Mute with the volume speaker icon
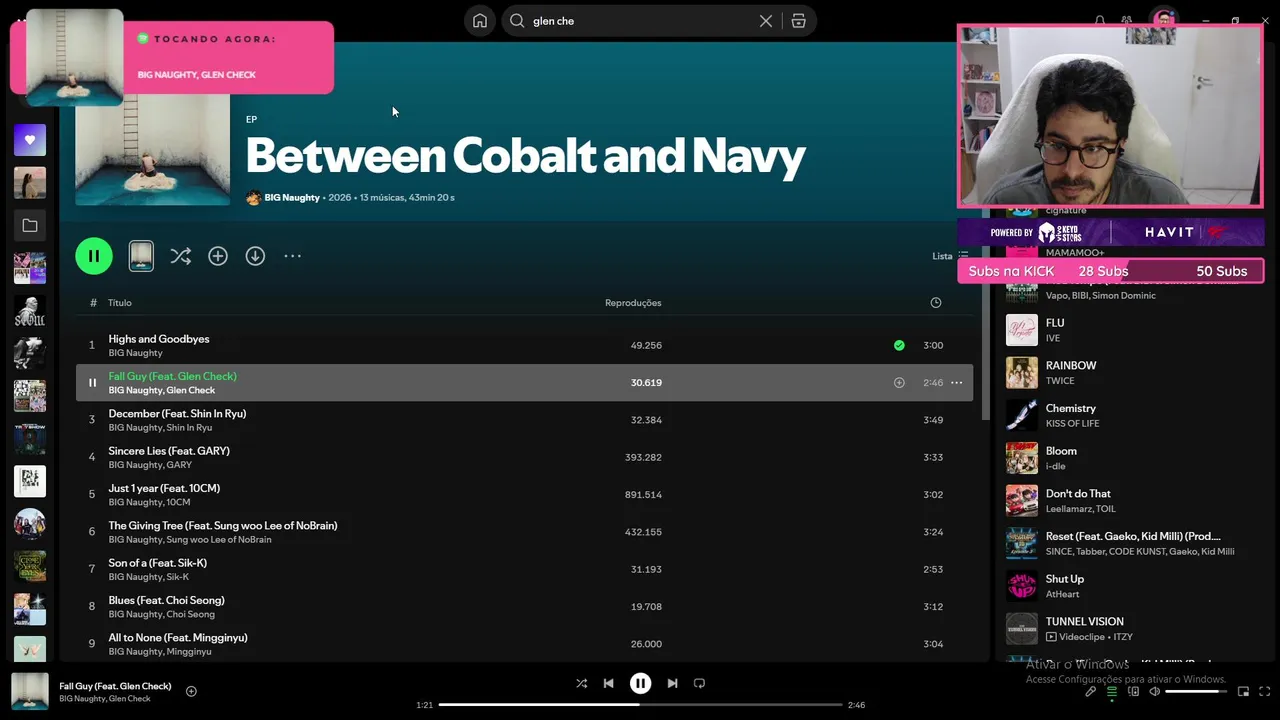The height and width of the screenshot is (720, 1280). [x=1155, y=691]
